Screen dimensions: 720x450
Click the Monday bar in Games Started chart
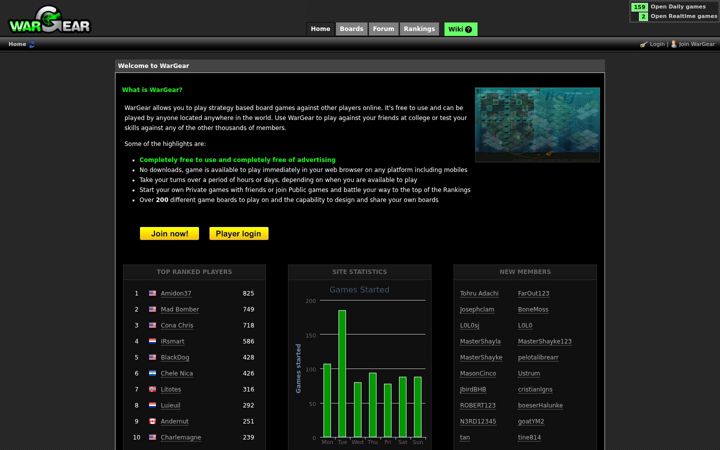(327, 400)
